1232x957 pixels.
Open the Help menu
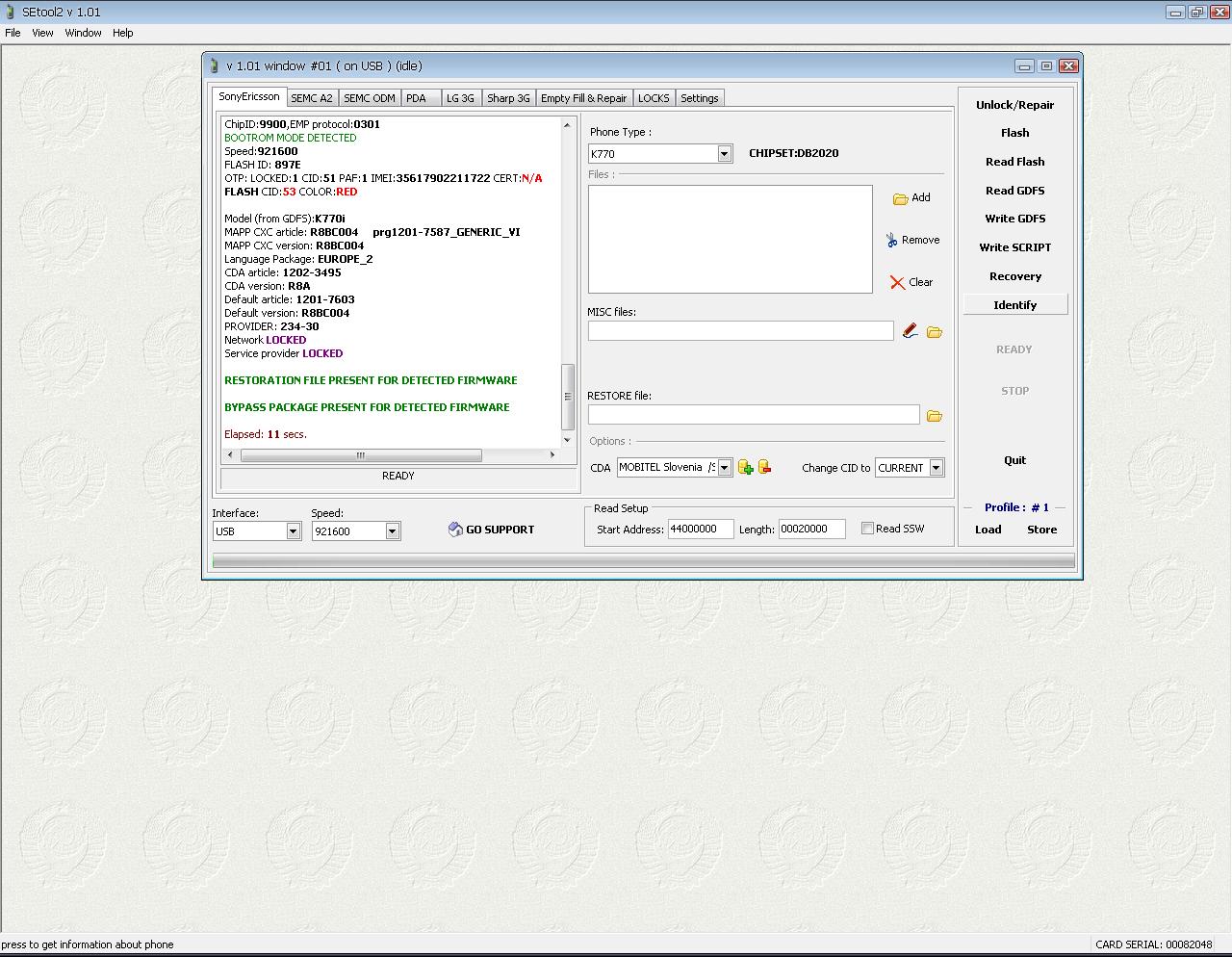(122, 33)
